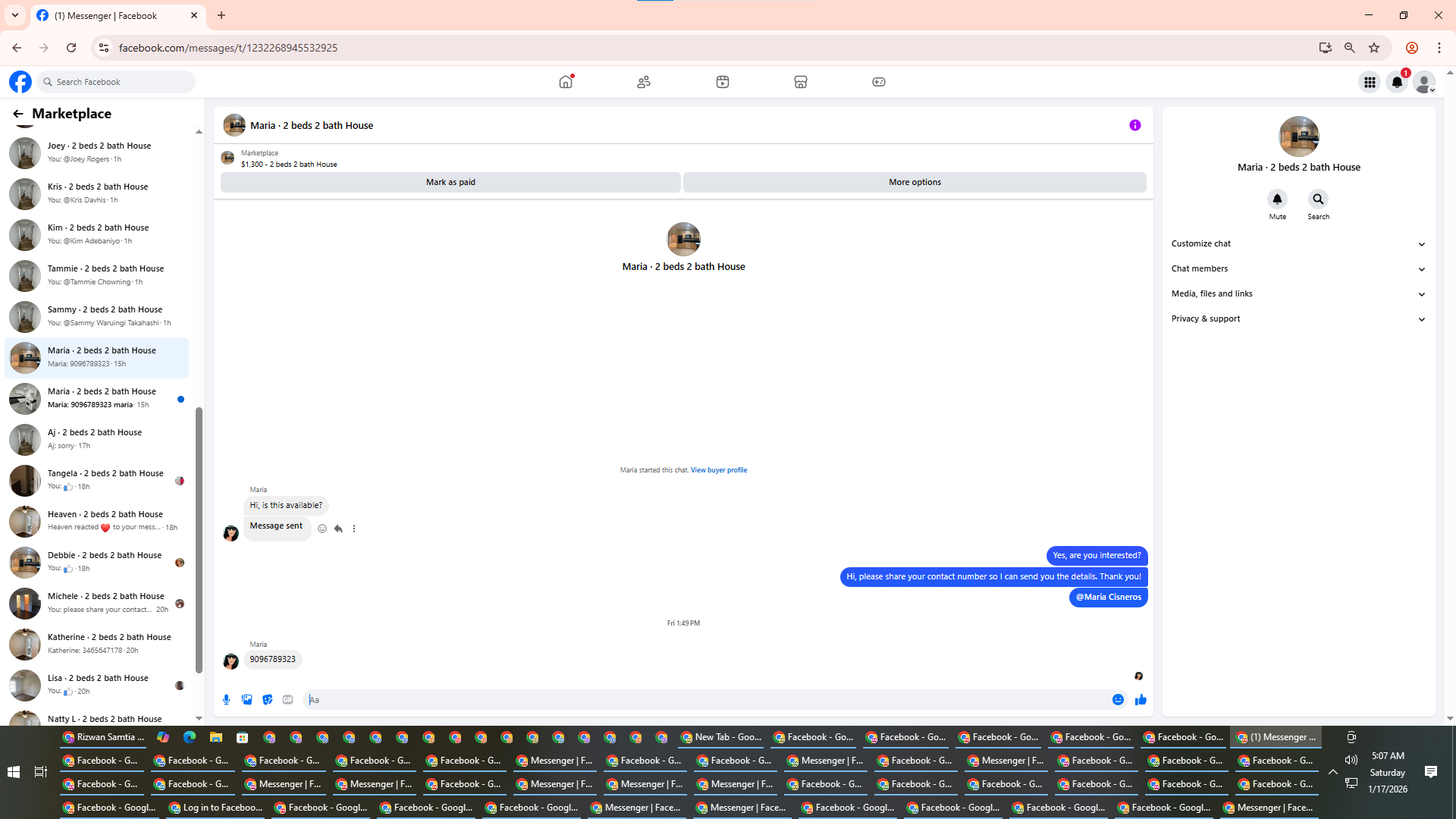The width and height of the screenshot is (1456, 819).
Task: Open Windows Start menu
Action: (x=13, y=772)
